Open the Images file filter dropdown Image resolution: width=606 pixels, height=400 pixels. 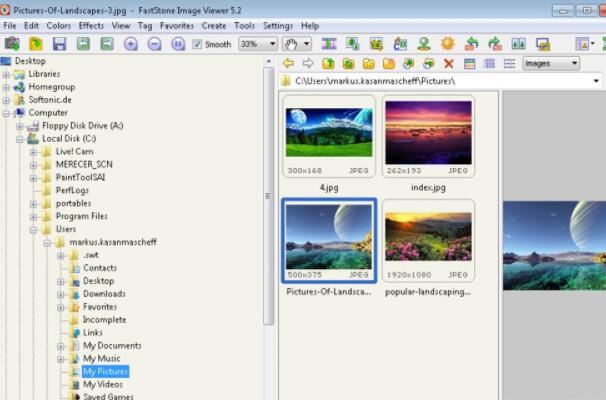point(551,64)
